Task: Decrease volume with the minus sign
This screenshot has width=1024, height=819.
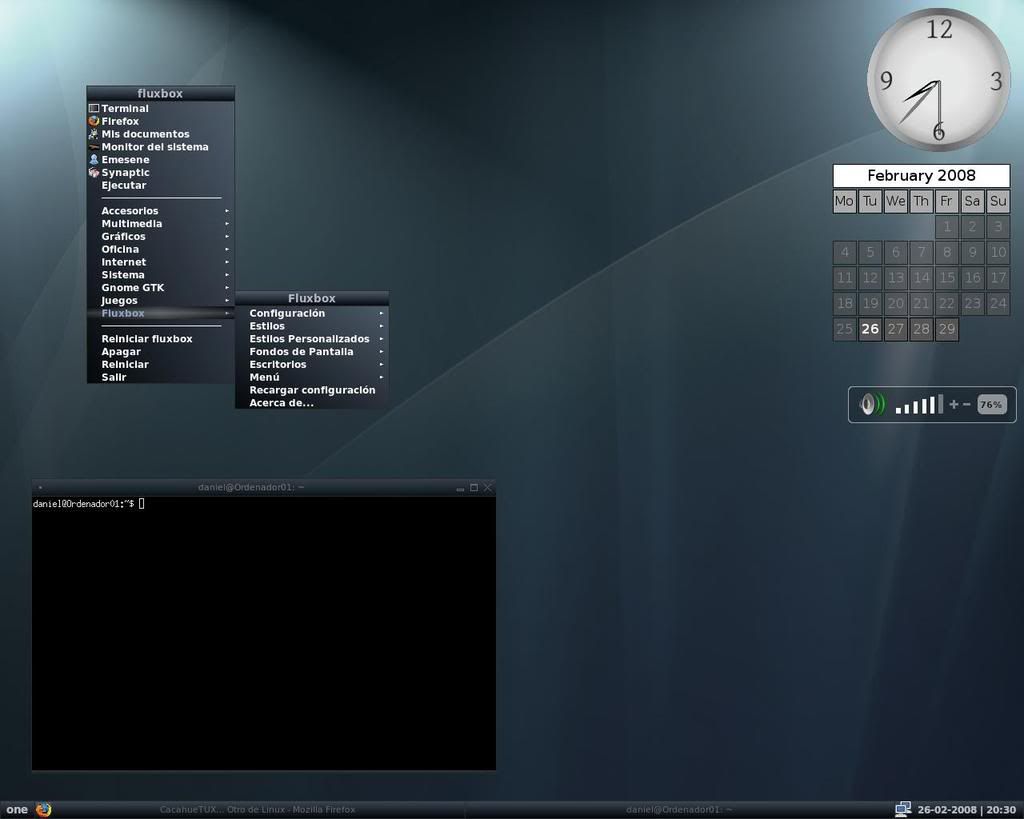Action: (x=967, y=404)
